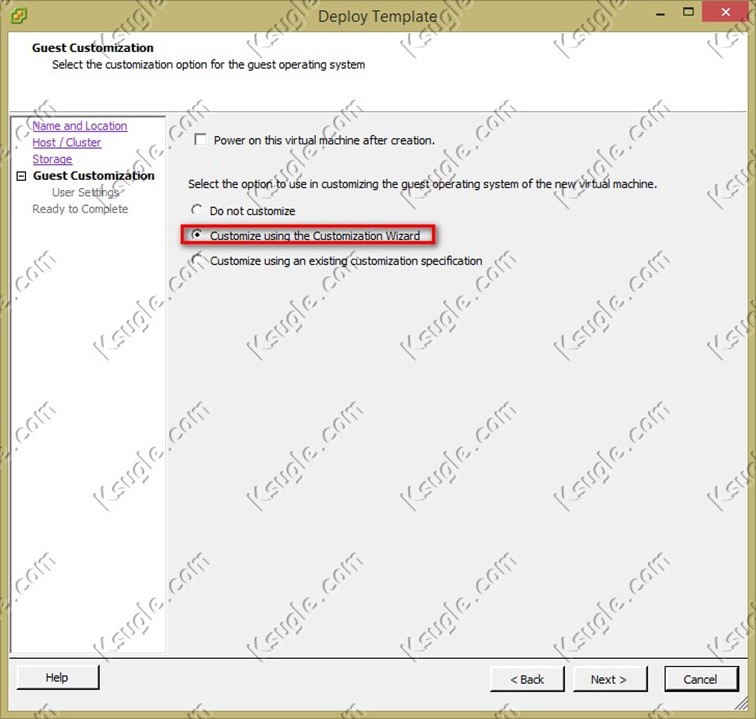Viewport: 756px width, 719px height.
Task: Click the User Settings step label
Action: [85, 192]
